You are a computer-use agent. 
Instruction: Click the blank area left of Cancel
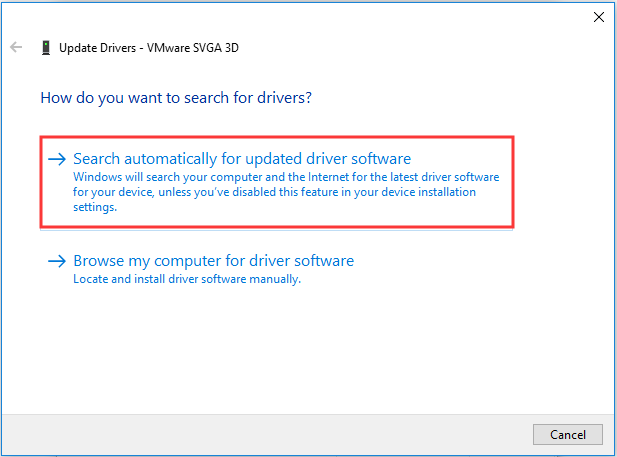click(x=300, y=434)
